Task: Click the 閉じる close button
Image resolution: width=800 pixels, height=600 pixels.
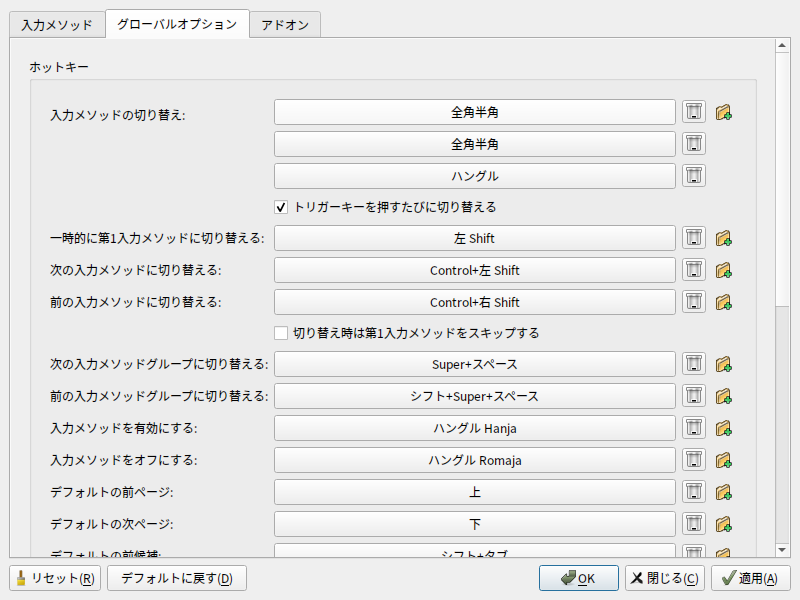Action: pyautogui.click(x=664, y=578)
